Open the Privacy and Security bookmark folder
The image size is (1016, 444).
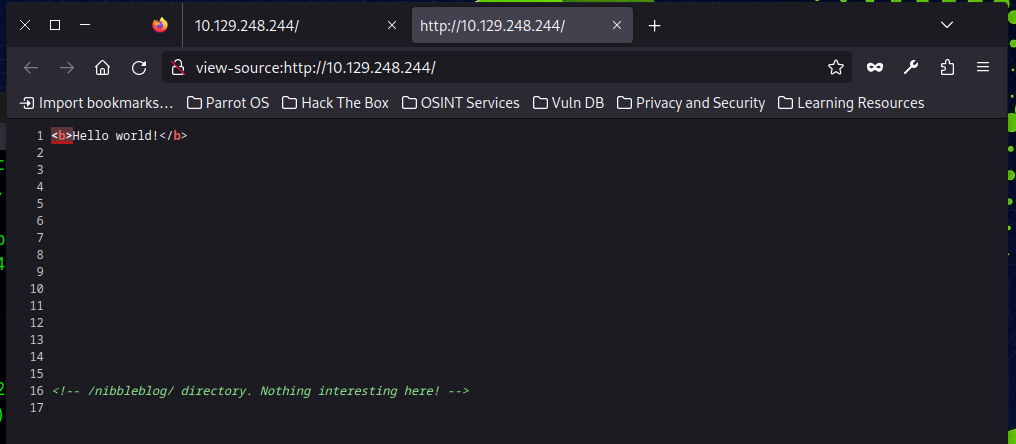click(x=691, y=103)
